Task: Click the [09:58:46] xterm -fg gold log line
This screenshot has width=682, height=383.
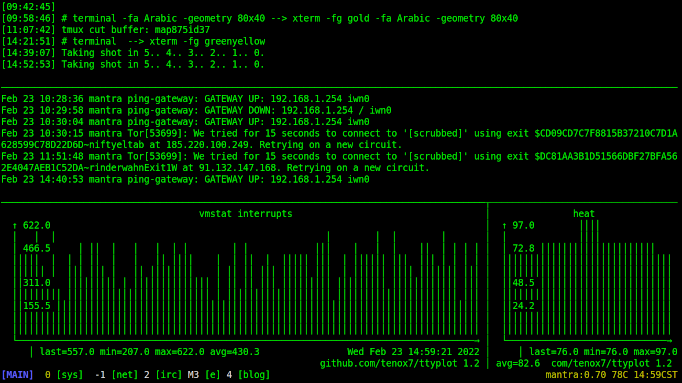Action: point(260,19)
